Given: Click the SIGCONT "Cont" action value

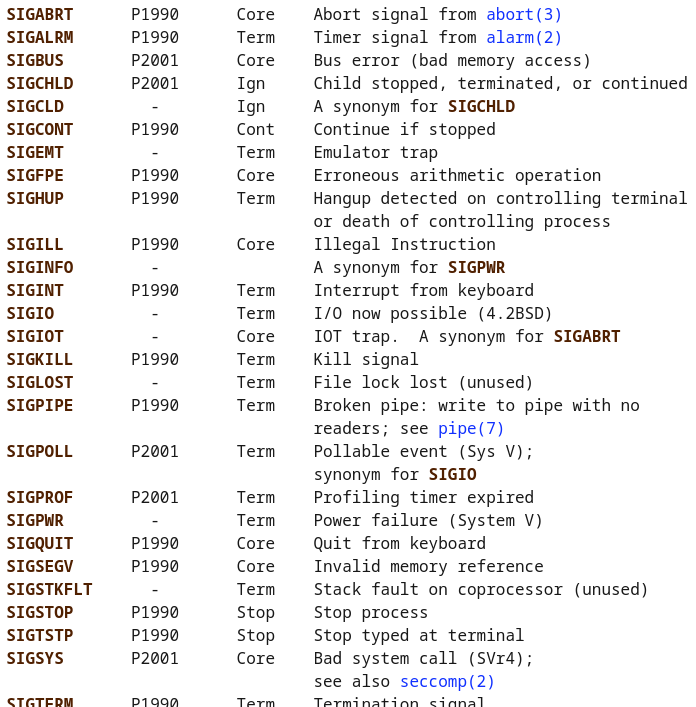Looking at the screenshot, I should (x=255, y=129).
